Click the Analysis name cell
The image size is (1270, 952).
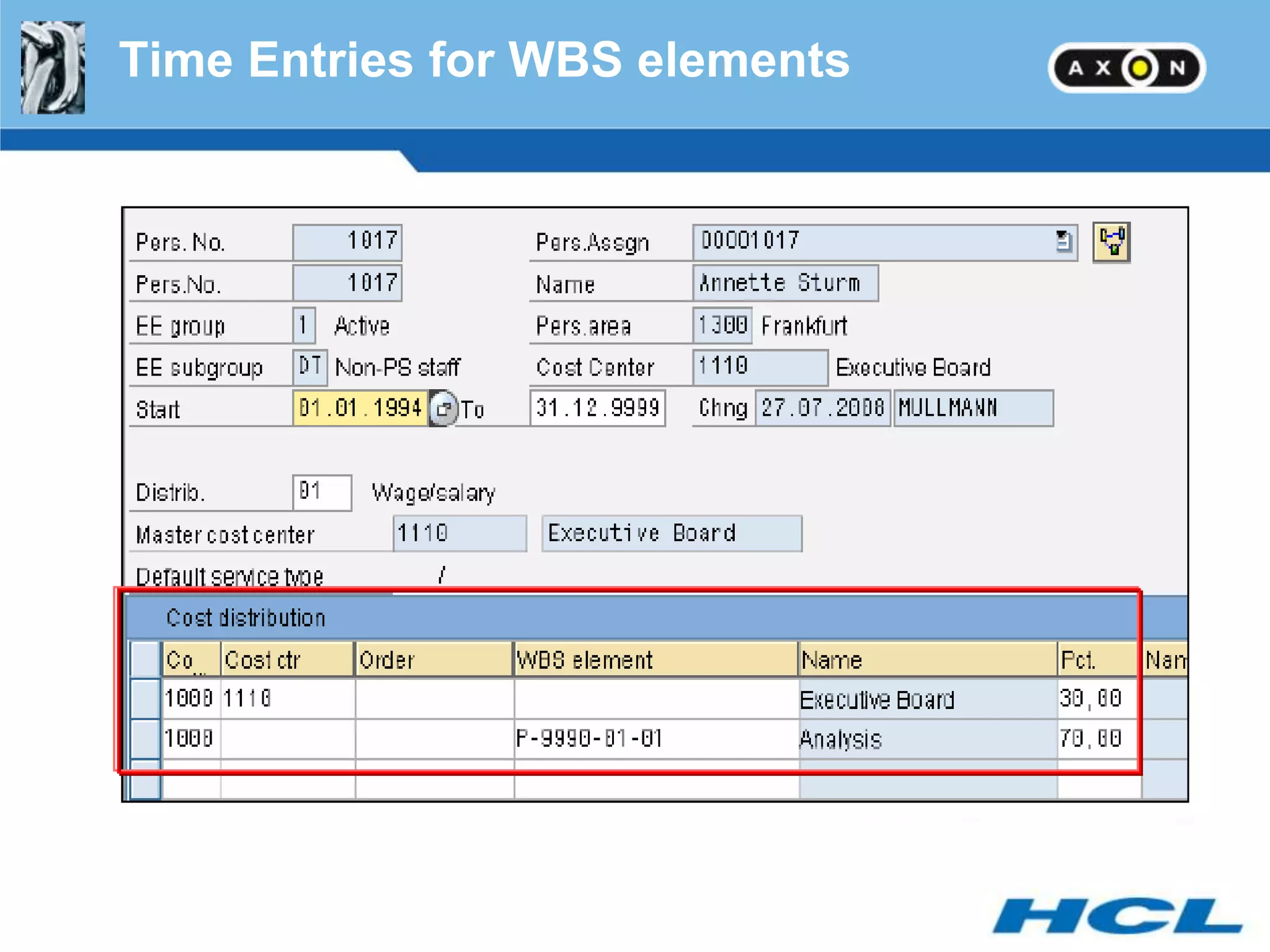tap(928, 739)
